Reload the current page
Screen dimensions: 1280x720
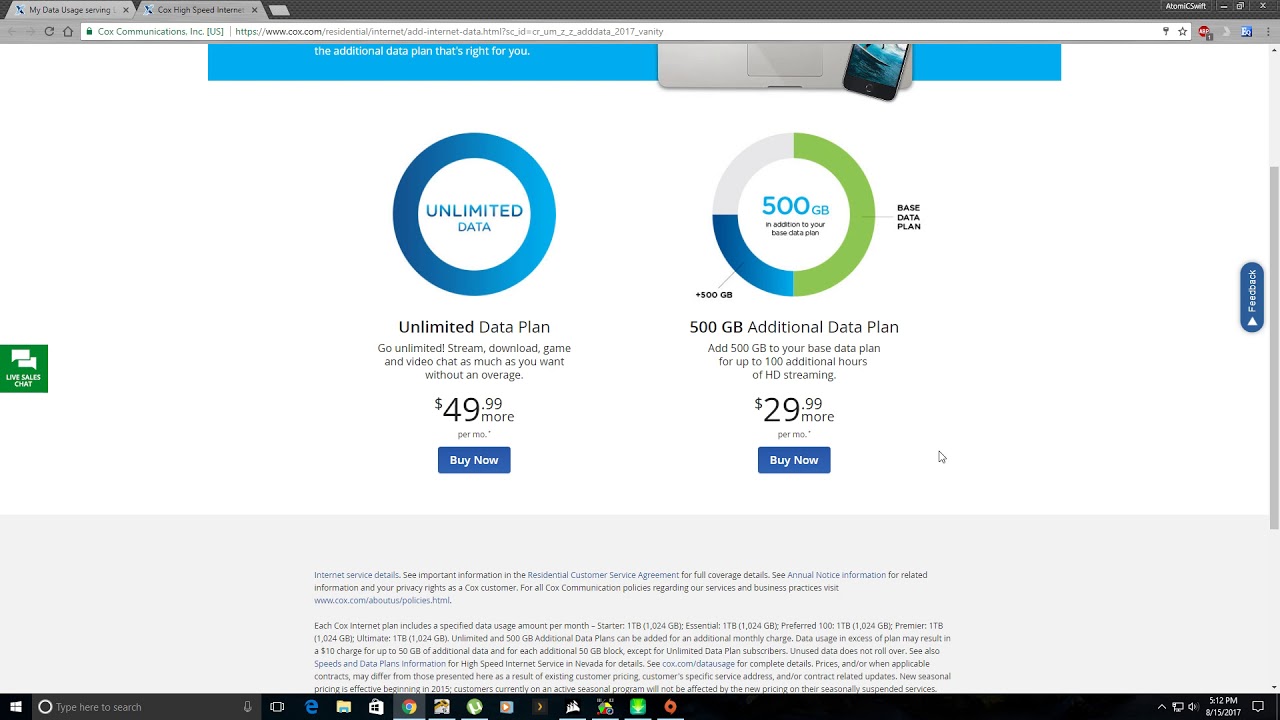click(x=49, y=31)
